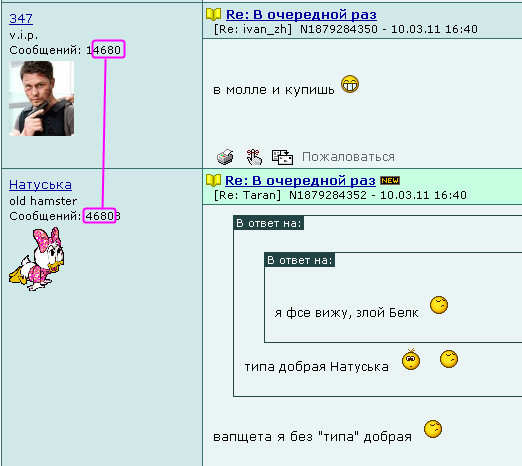Click the yellow NEW badge

[390, 180]
